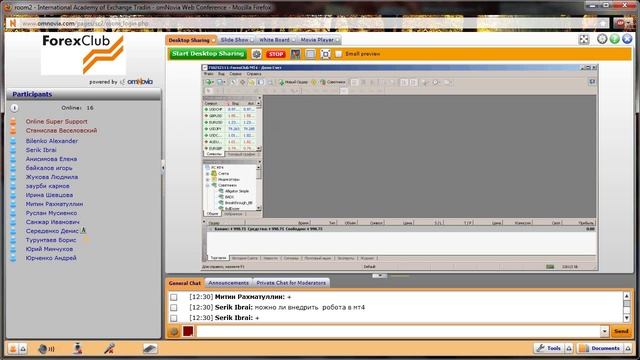The image size is (640, 360).
Task: Open Private Chat for Moderators tab
Action: (x=291, y=283)
